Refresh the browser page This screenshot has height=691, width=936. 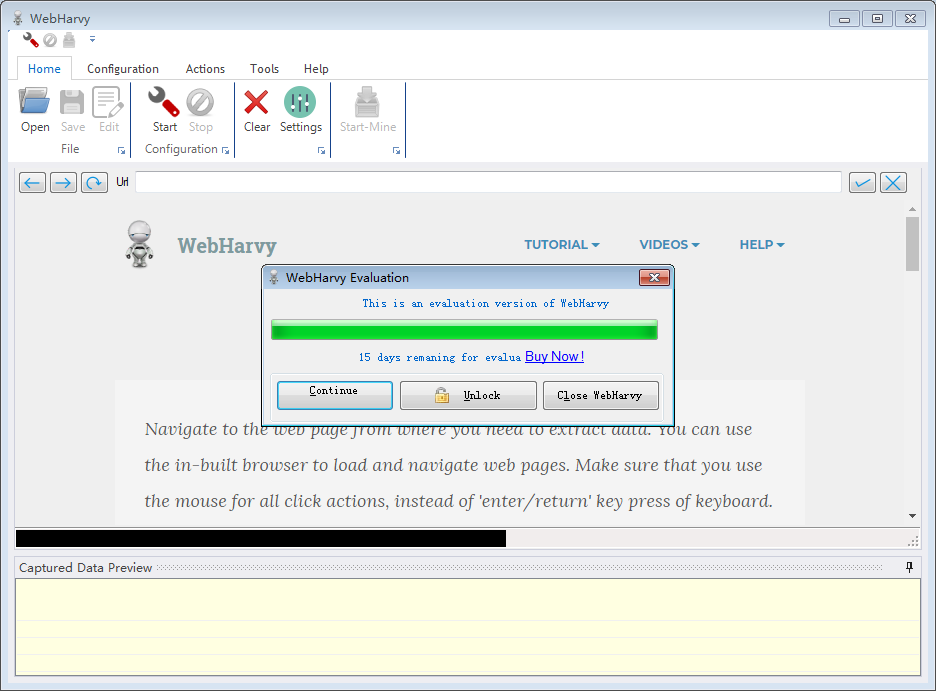[x=94, y=183]
